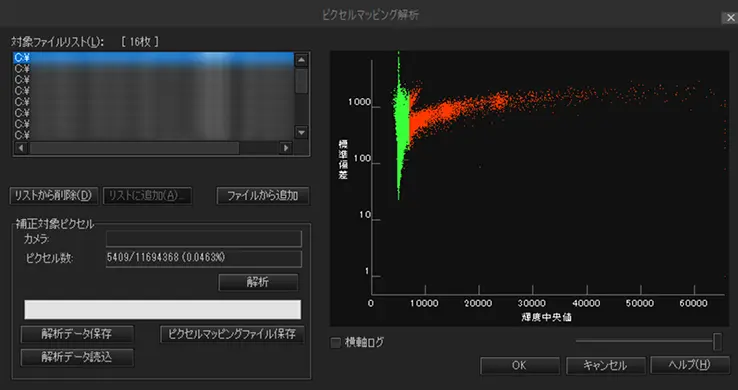This screenshot has height=390, width=738.
Task: Click the キャンセル button
Action: coord(605,365)
